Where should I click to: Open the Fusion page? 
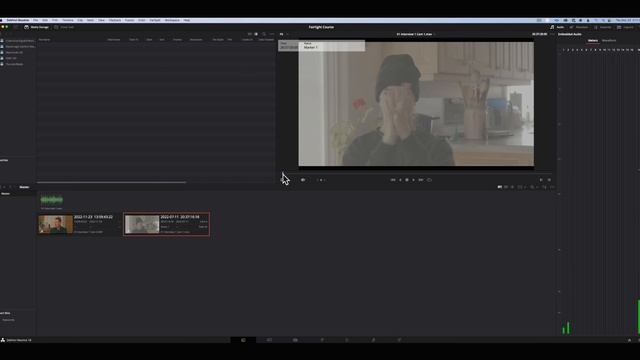pos(322,340)
